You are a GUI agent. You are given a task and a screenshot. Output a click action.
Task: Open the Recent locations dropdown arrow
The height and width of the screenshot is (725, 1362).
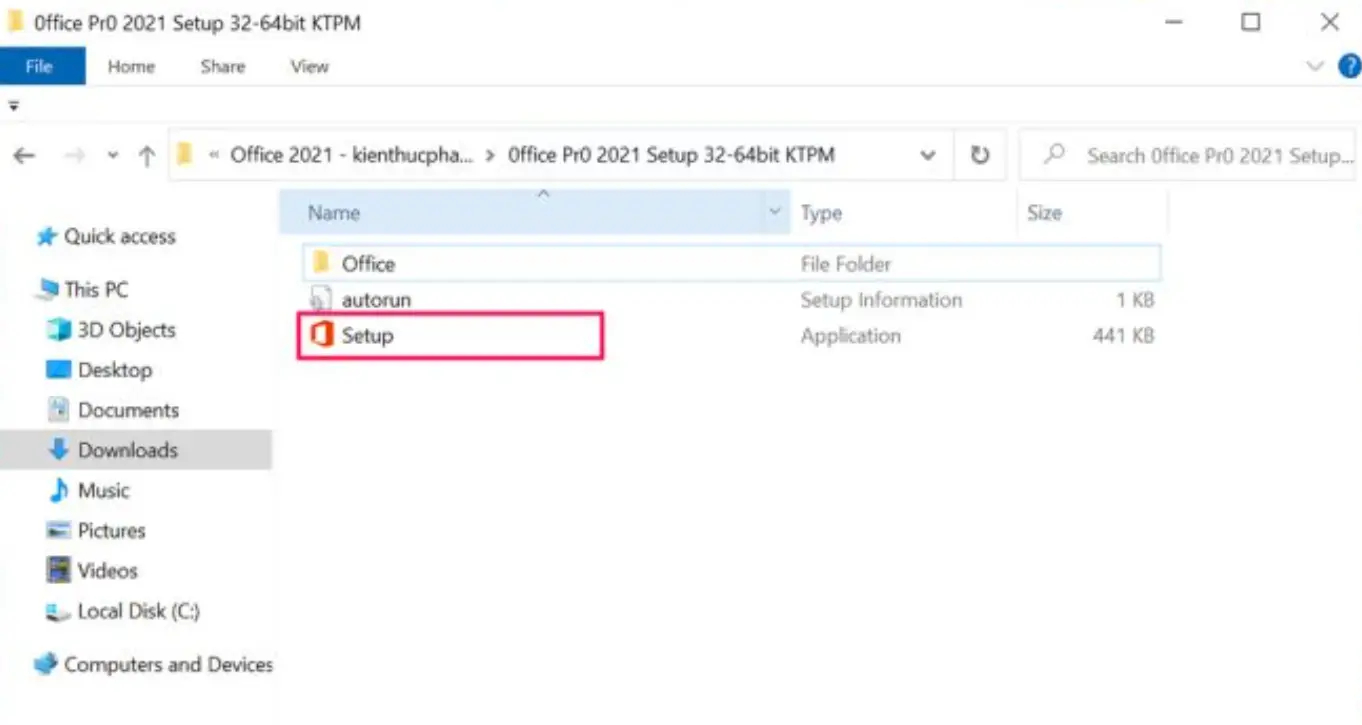113,155
